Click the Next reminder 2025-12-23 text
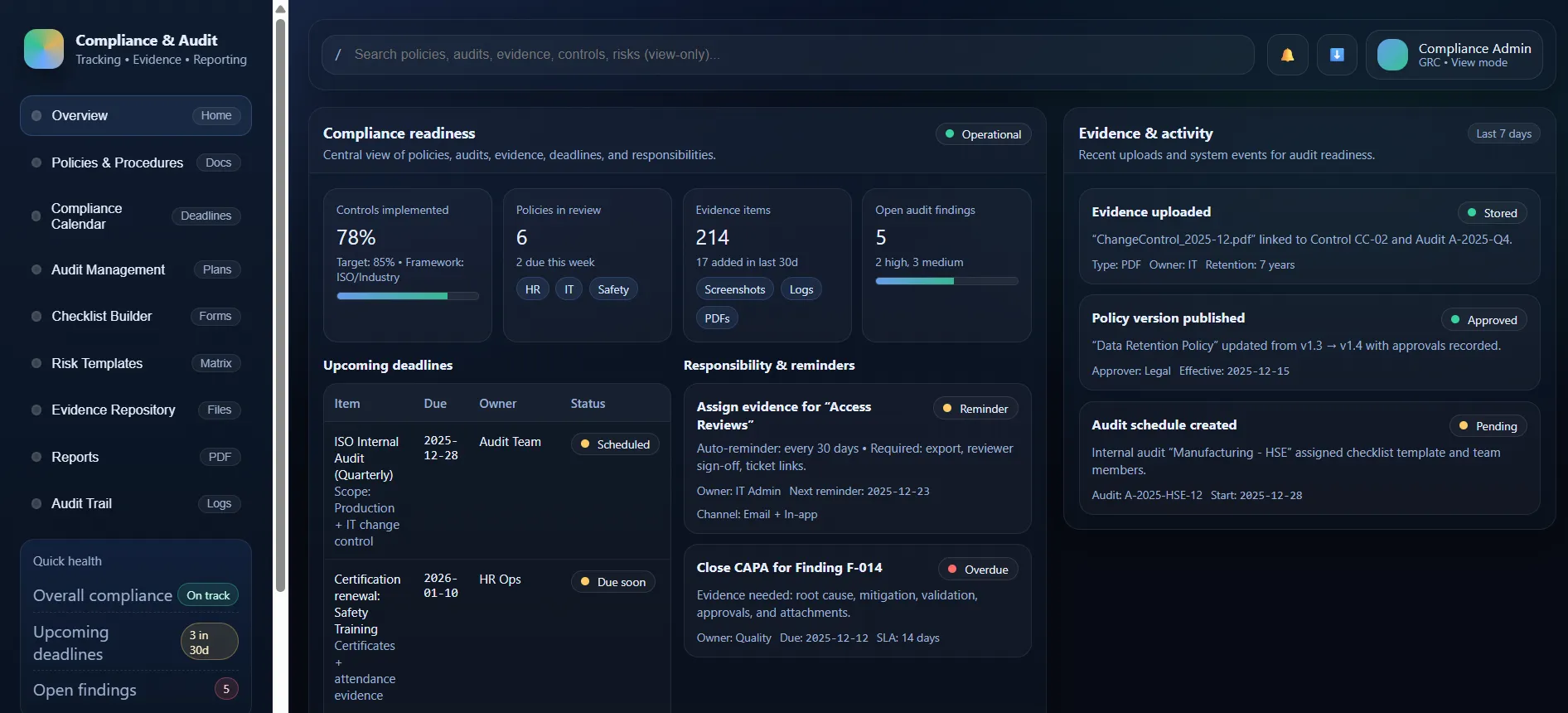Screen dimensions: 1568x713 coord(859,492)
